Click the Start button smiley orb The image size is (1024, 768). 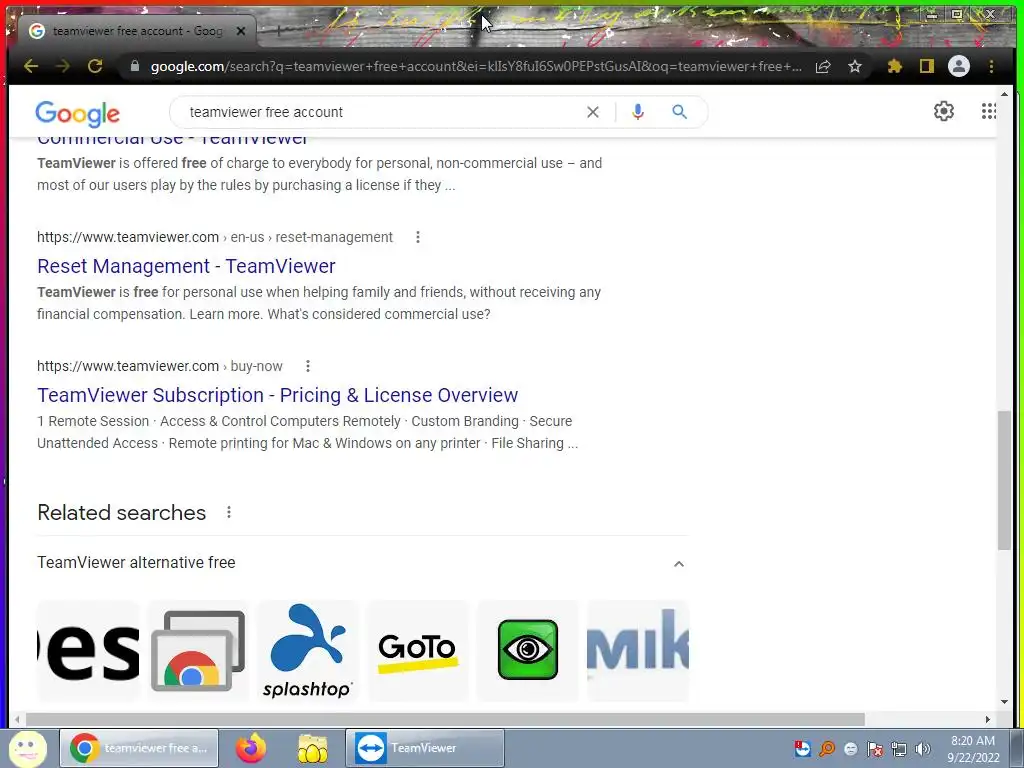[27, 748]
